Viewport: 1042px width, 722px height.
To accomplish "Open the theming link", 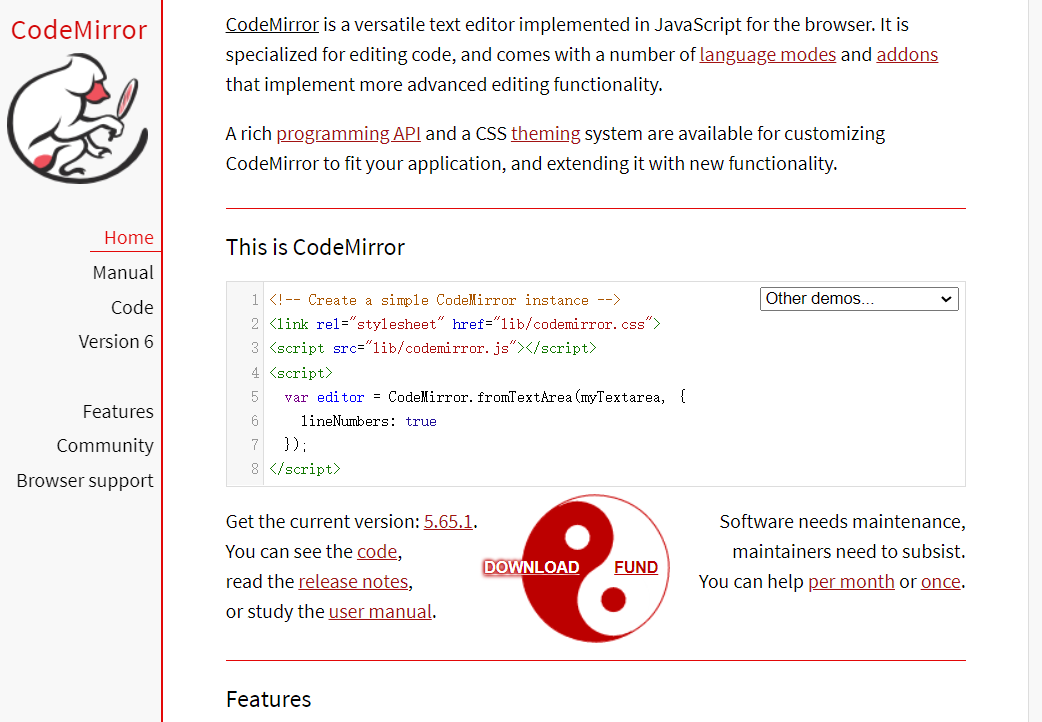I will 546,134.
